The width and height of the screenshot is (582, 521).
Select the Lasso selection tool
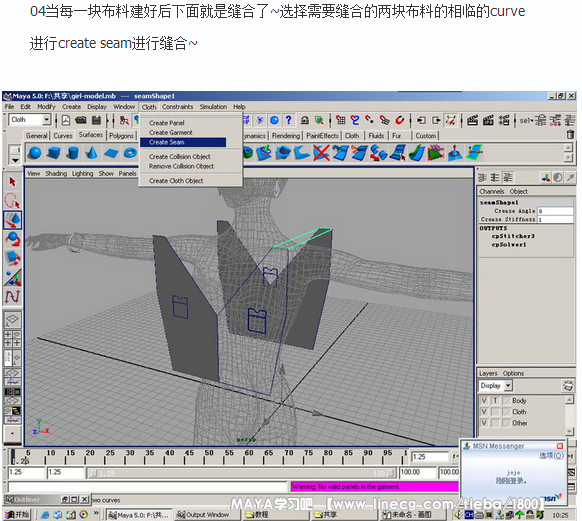(x=12, y=201)
